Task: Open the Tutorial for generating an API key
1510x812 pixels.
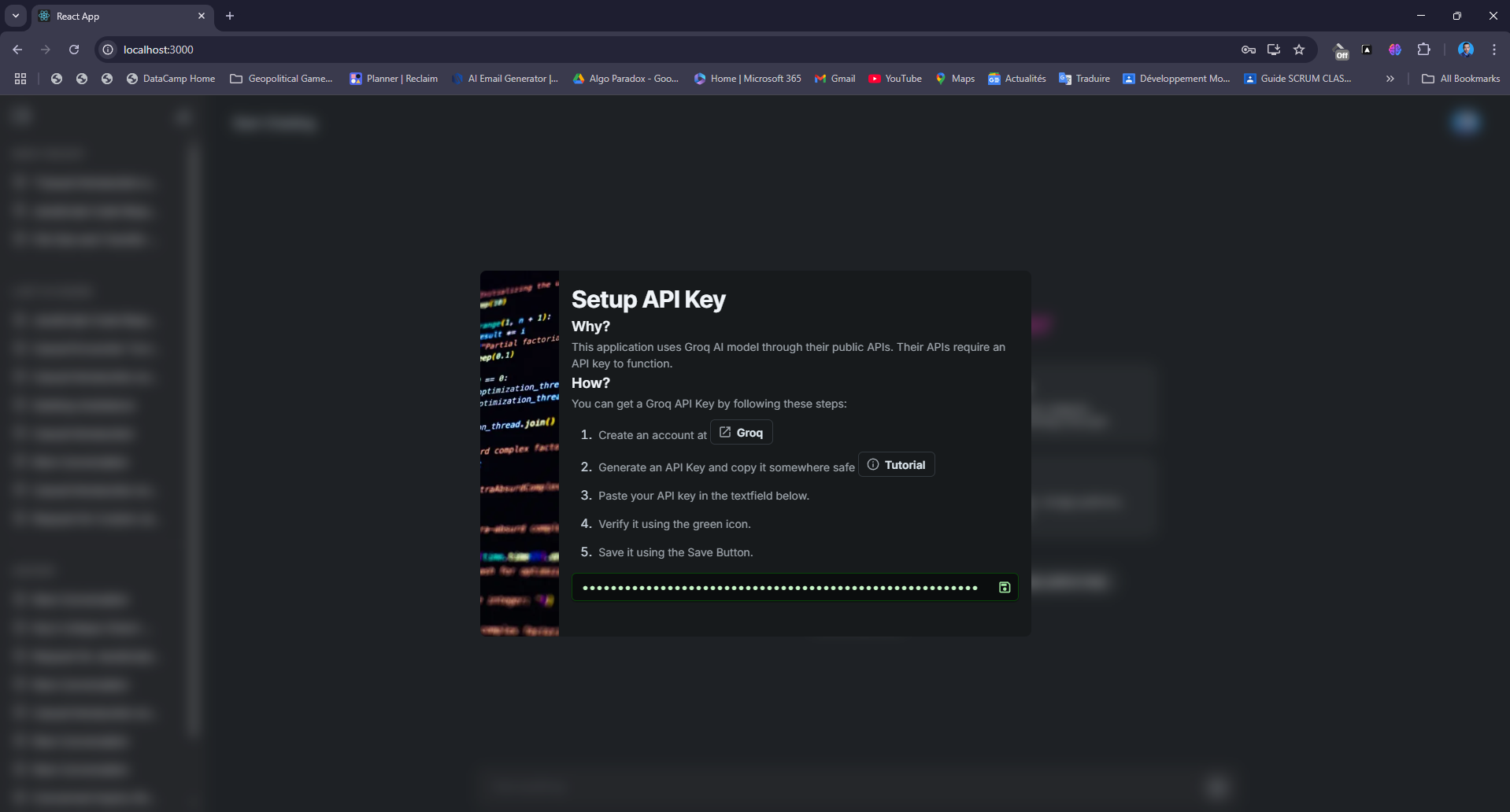Action: (897, 464)
